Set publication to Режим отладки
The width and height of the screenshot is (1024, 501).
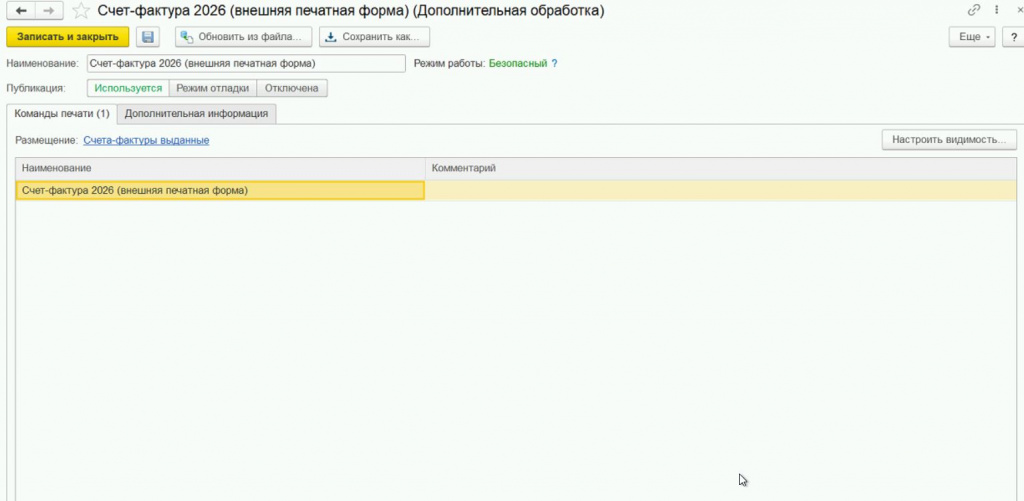(213, 88)
